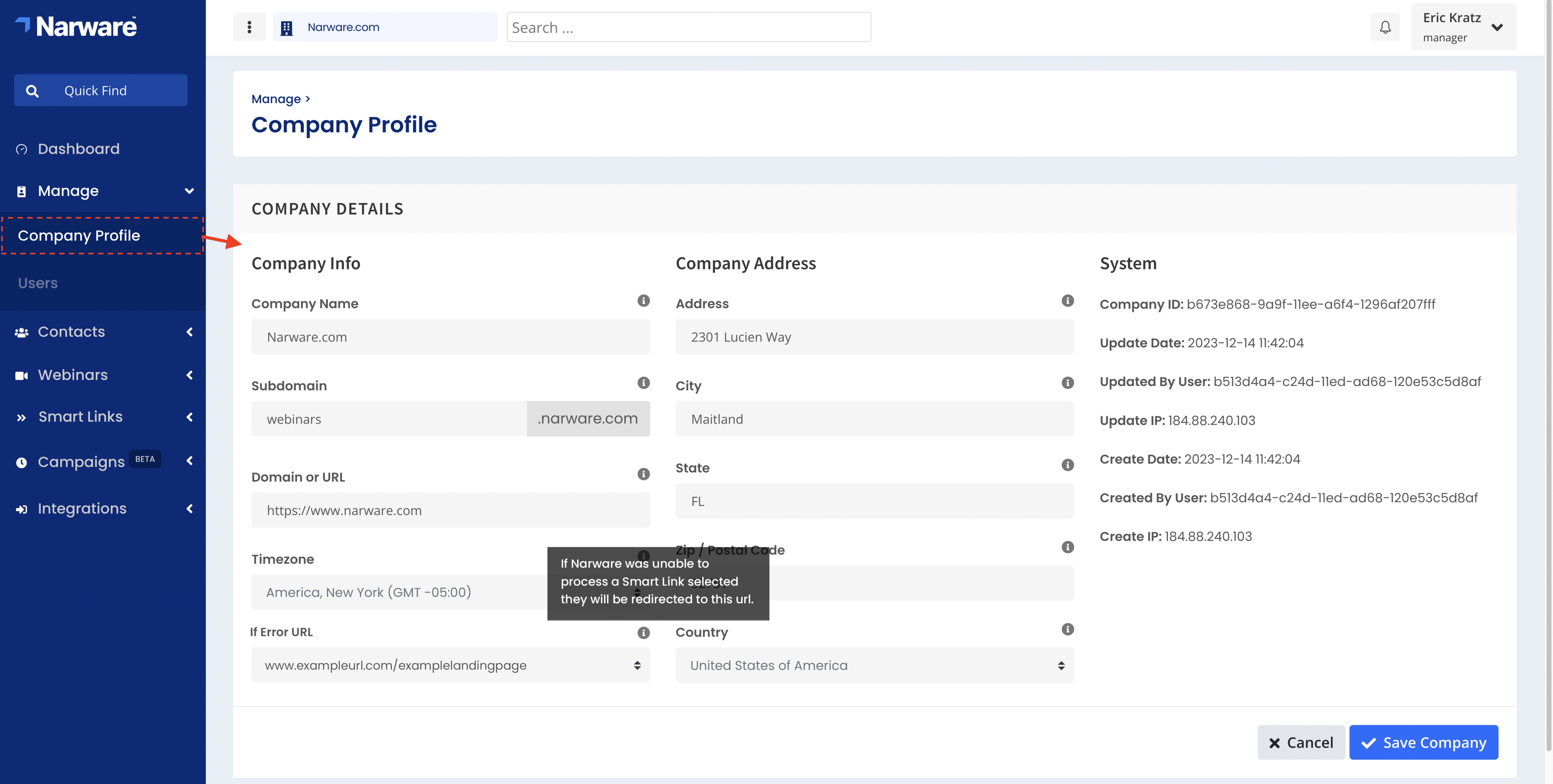
Task: Click the Narware logo
Action: (76, 27)
